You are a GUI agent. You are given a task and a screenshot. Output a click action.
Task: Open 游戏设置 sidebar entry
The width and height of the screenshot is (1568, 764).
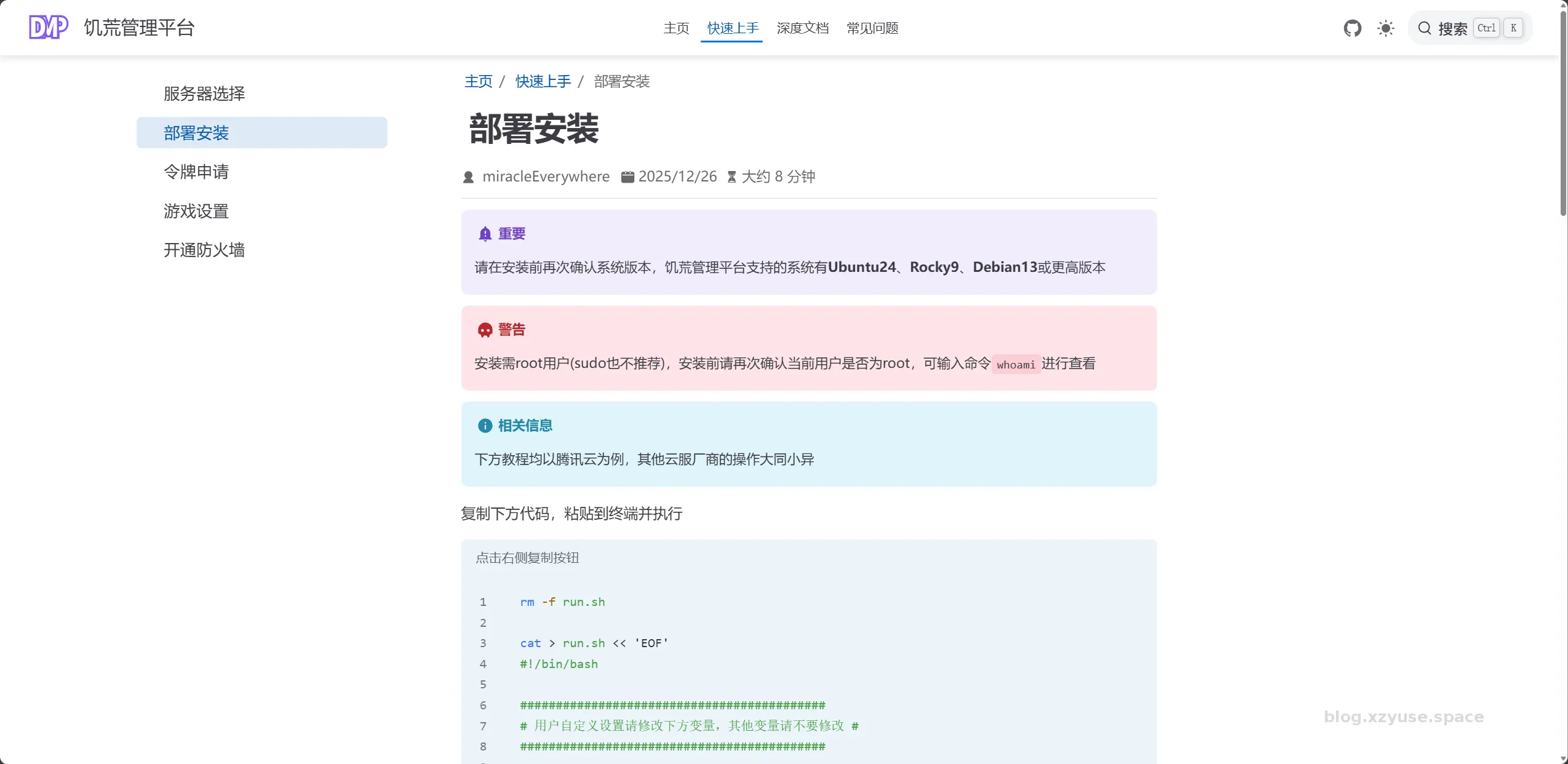[x=196, y=211]
